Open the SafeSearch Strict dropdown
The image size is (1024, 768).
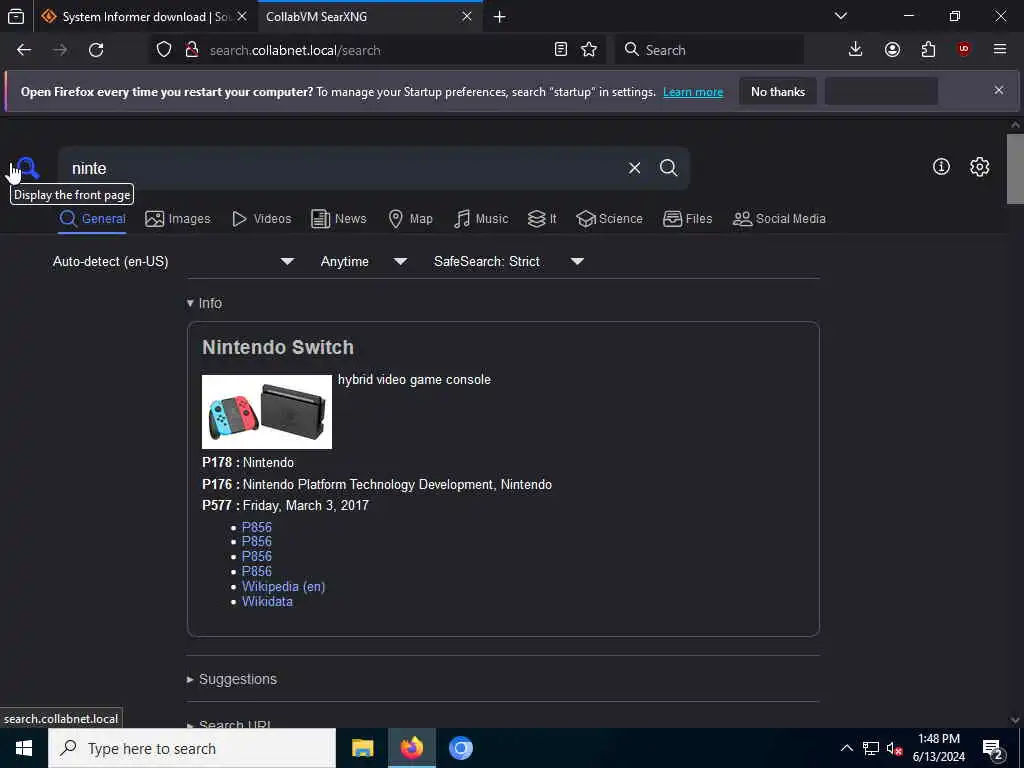click(x=509, y=262)
